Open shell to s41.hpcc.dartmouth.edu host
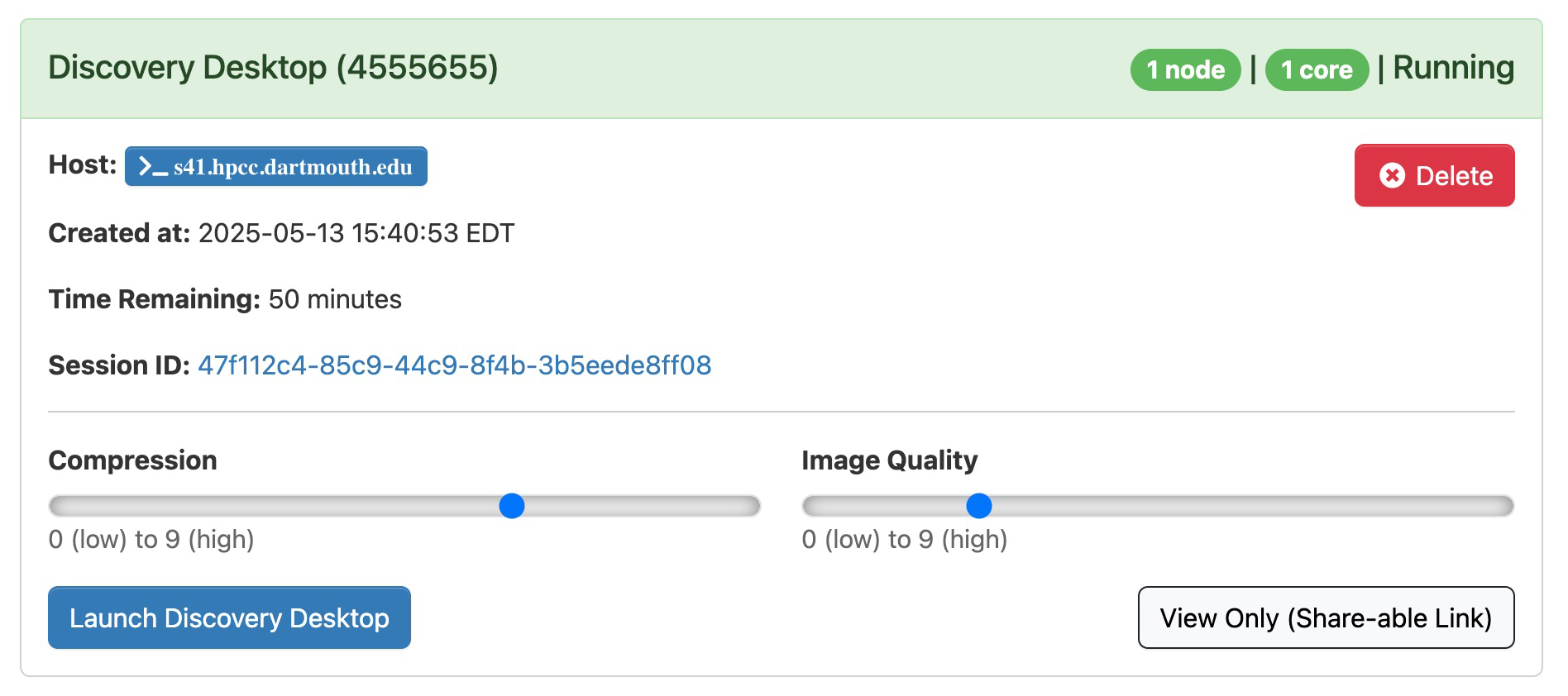 [292, 167]
